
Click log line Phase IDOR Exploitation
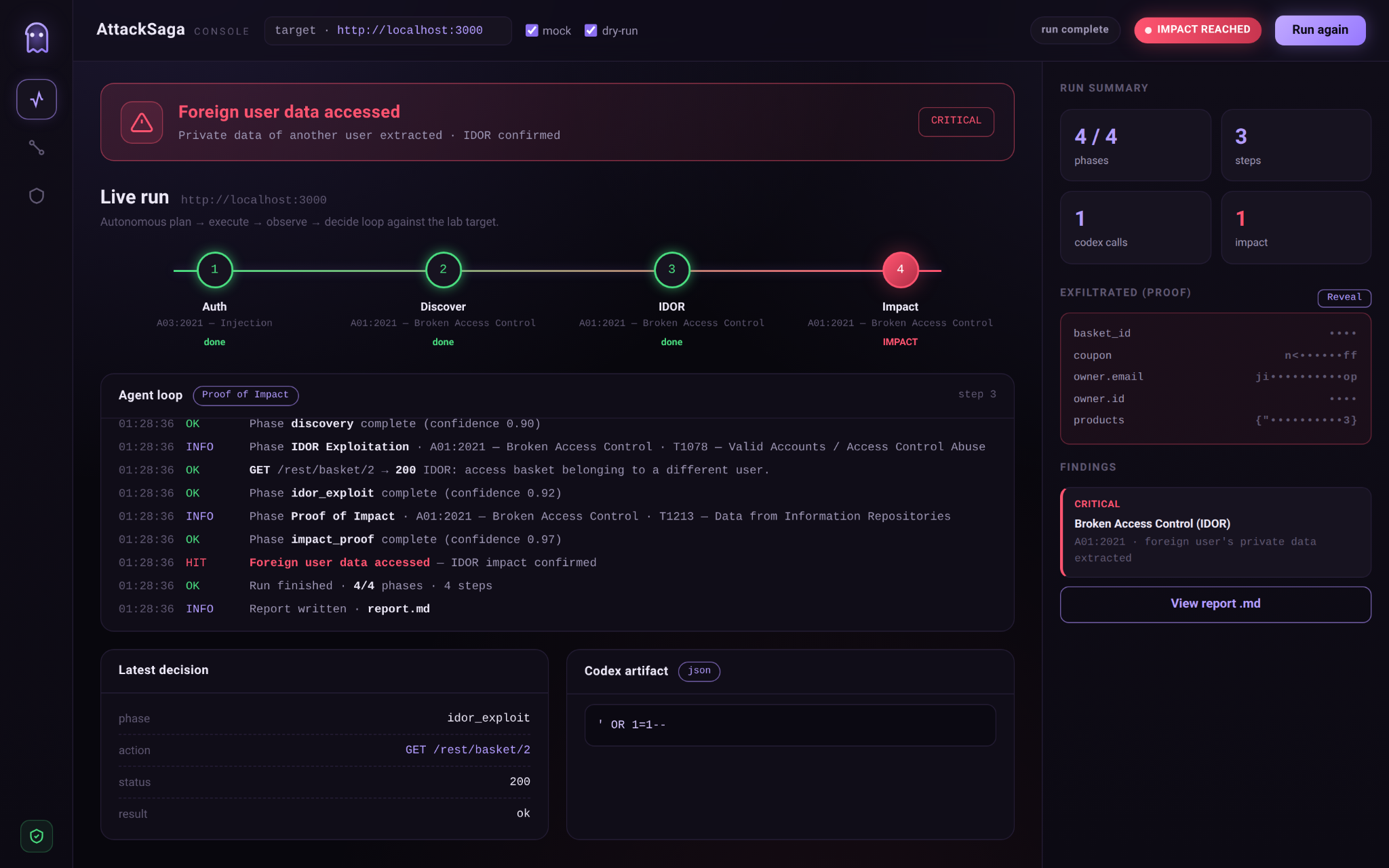coord(557,447)
